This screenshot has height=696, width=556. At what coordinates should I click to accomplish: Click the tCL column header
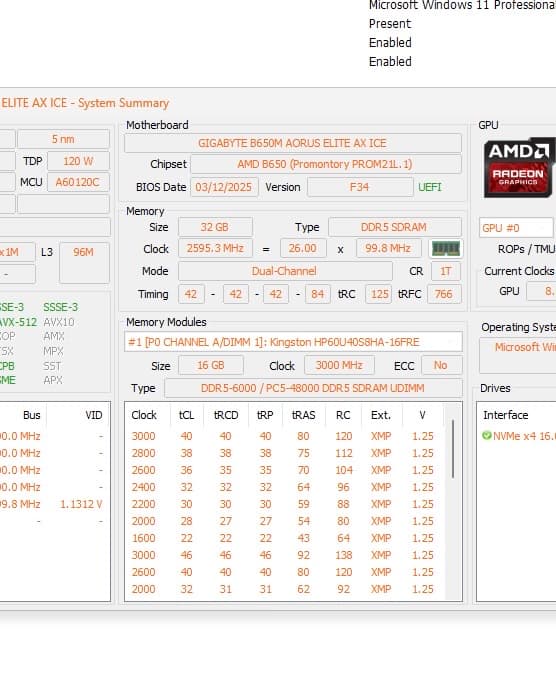186,415
